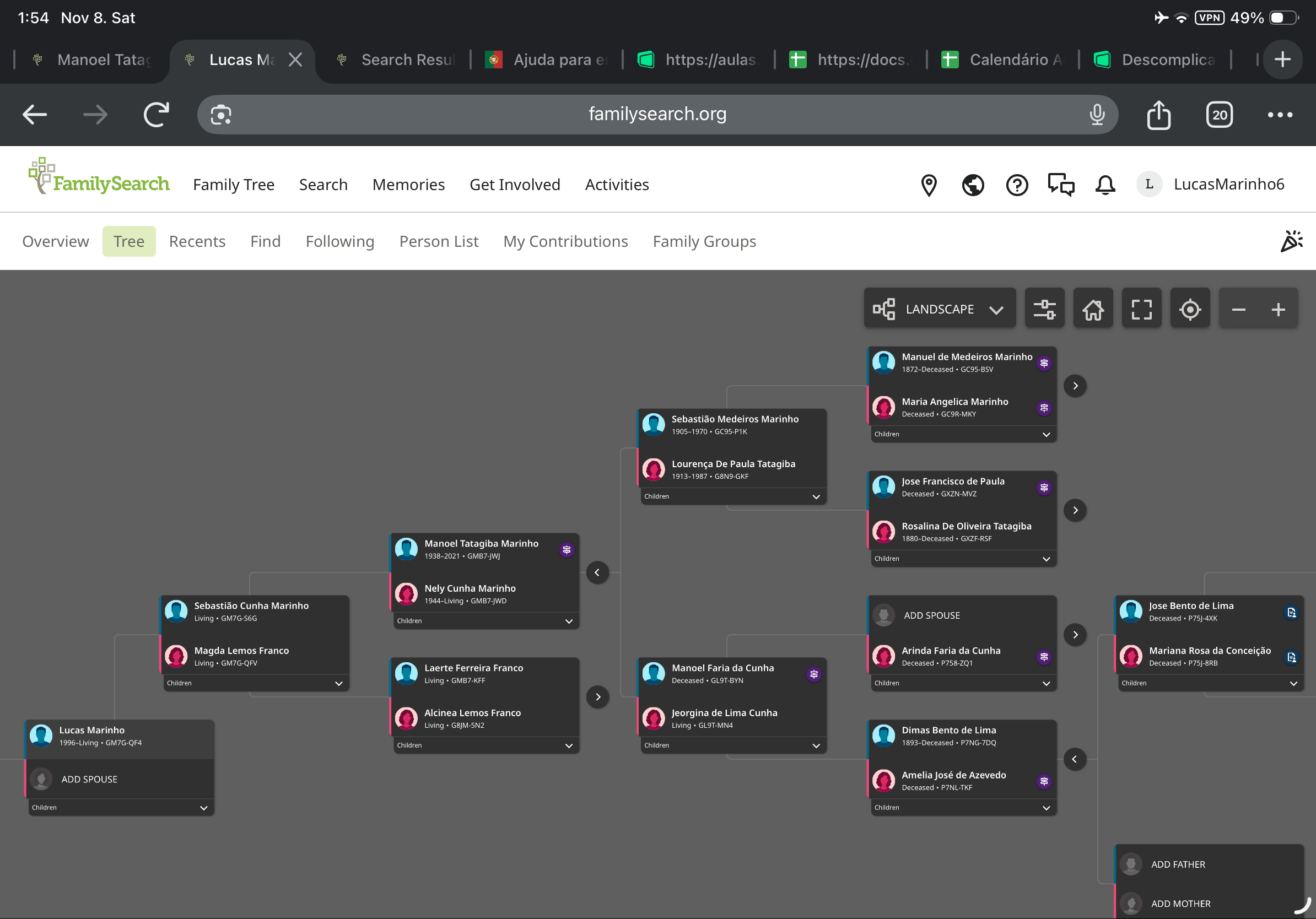
Task: Zoom out with the minus button
Action: [x=1238, y=310]
